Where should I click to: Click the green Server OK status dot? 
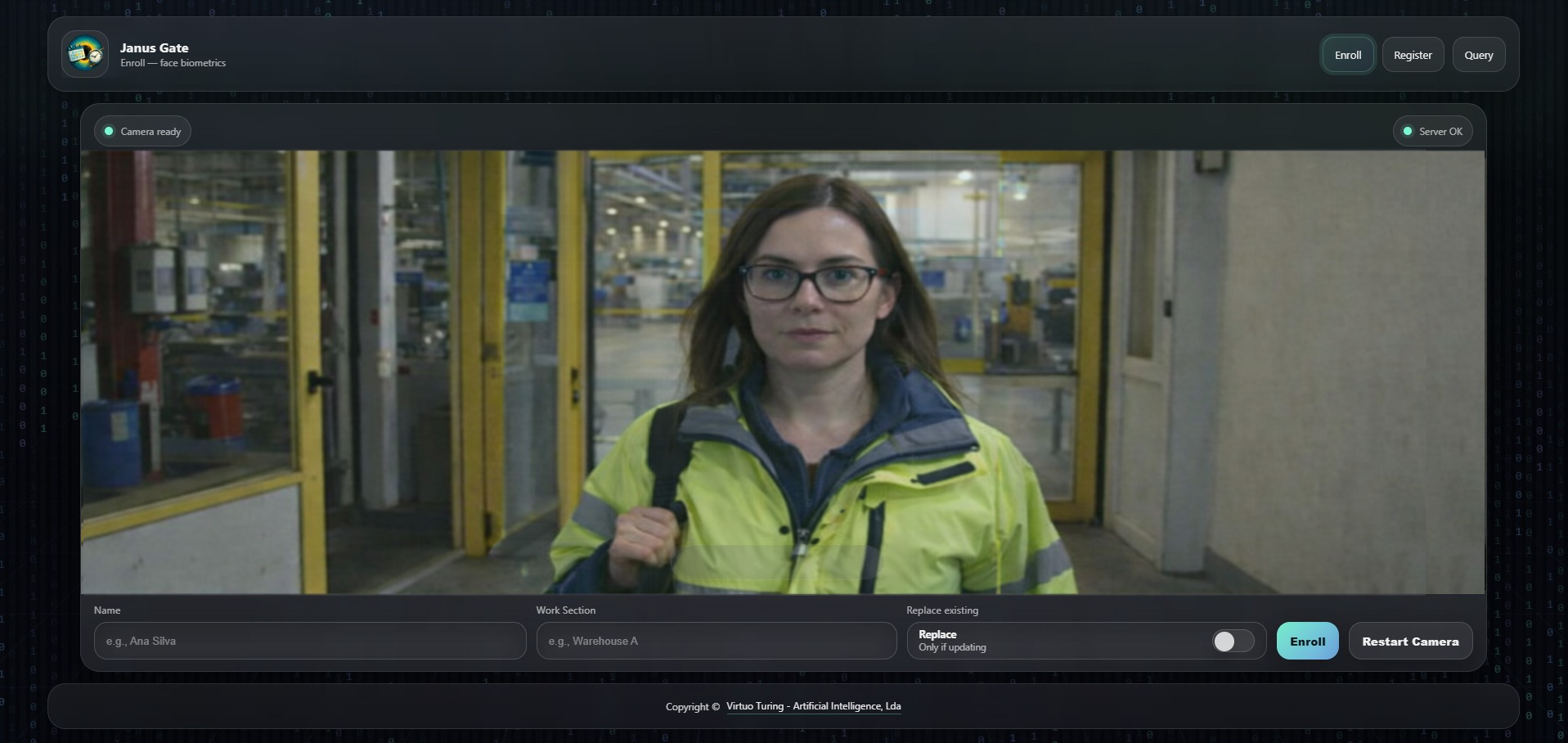[1407, 131]
